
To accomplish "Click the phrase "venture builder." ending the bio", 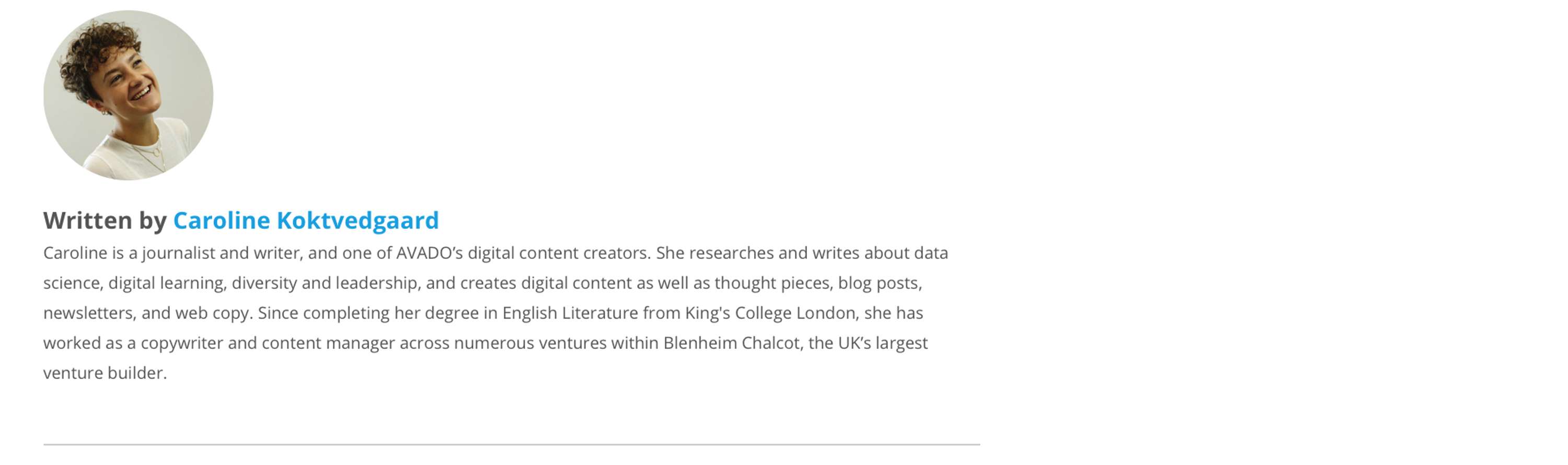I will 105,373.
